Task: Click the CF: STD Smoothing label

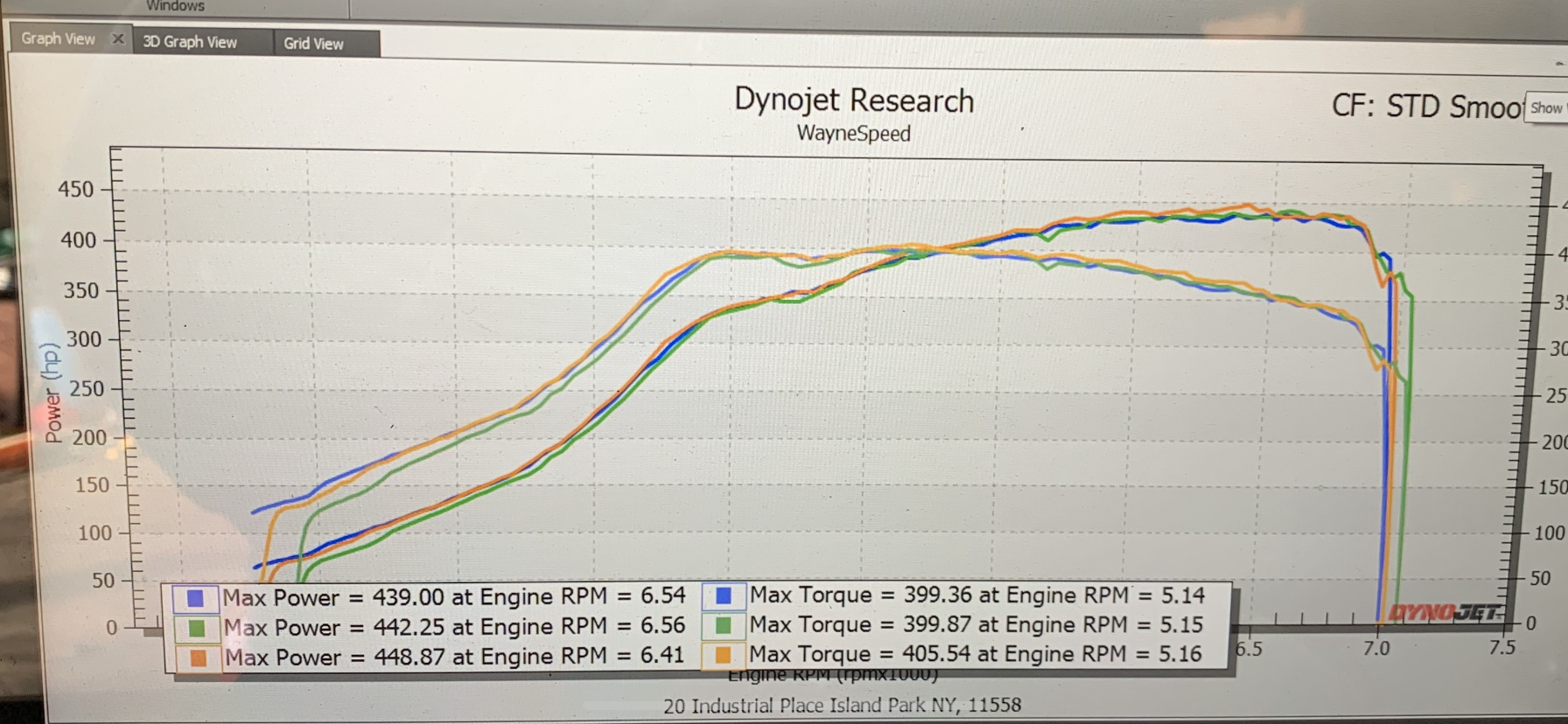Action: pyautogui.click(x=1428, y=107)
